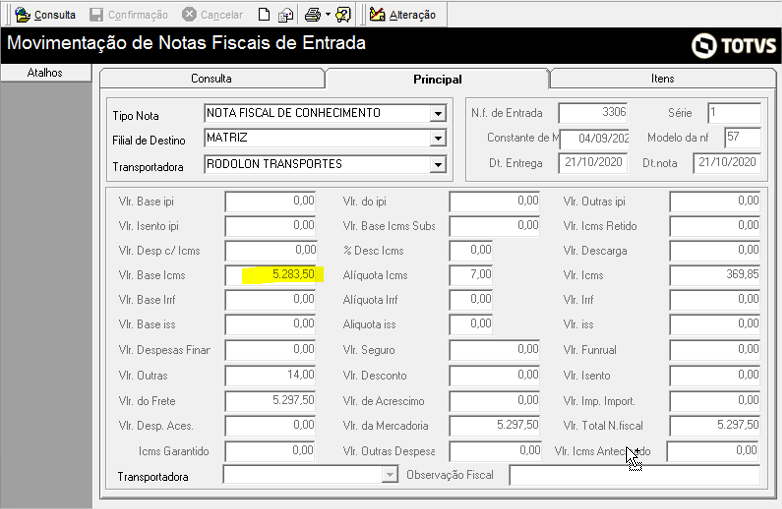Click the disabled Confirmação save button
The height and width of the screenshot is (509, 782).
click(129, 15)
